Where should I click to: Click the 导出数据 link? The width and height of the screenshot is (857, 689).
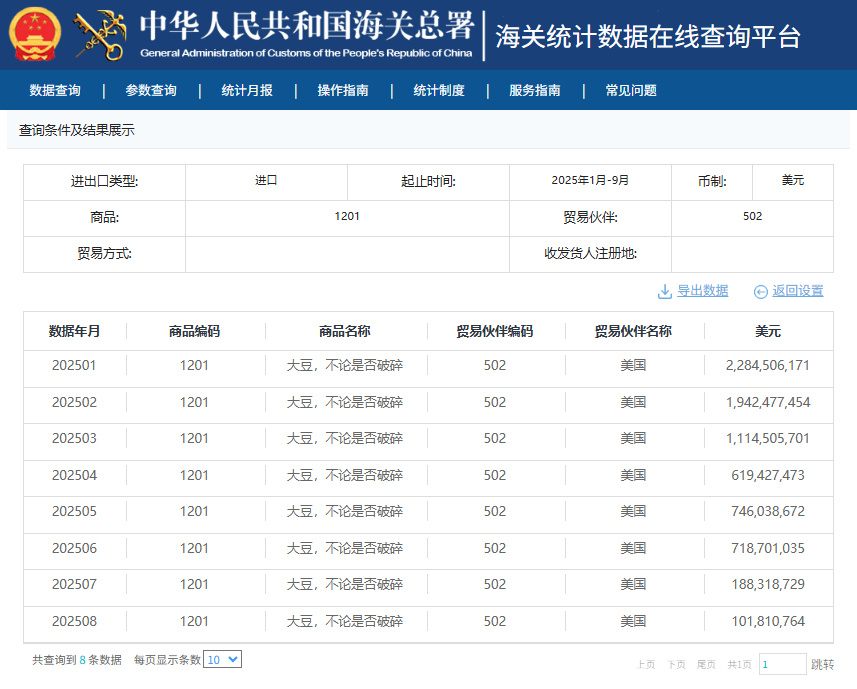click(702, 291)
